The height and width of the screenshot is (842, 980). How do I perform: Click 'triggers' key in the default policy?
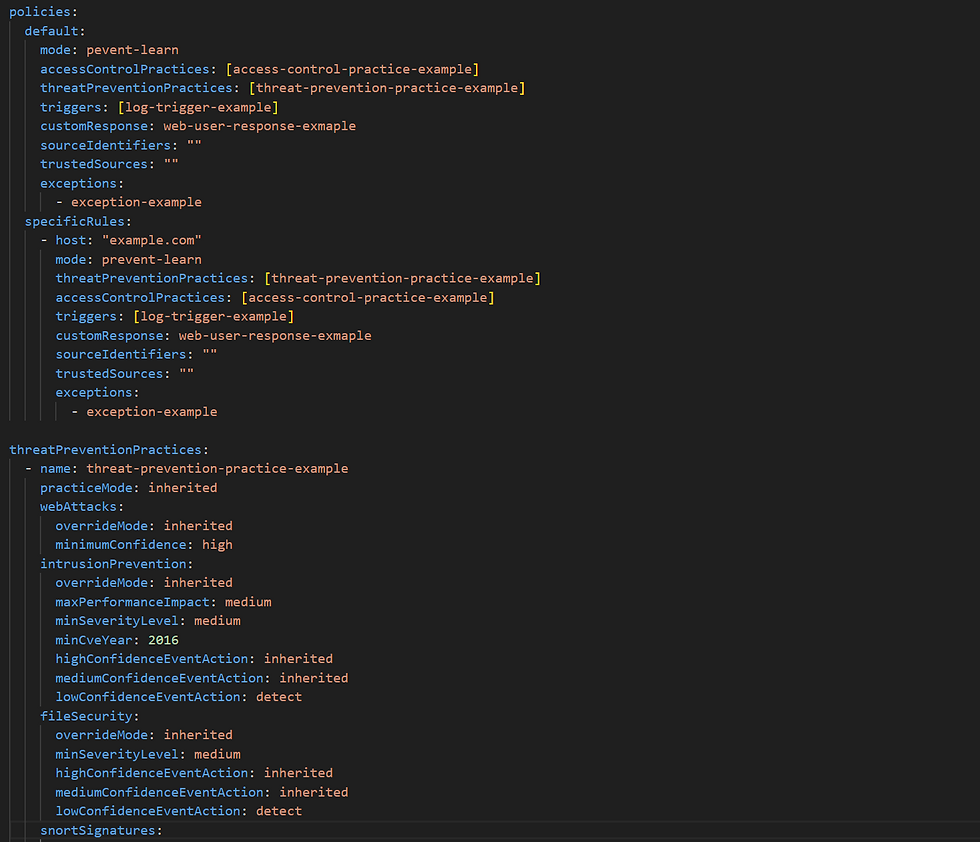point(71,107)
